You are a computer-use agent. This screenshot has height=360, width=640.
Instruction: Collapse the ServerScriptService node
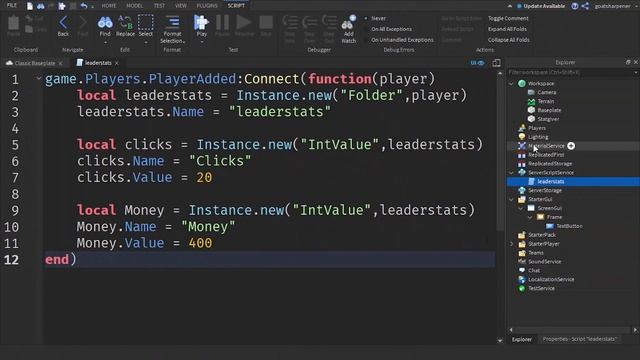511,173
